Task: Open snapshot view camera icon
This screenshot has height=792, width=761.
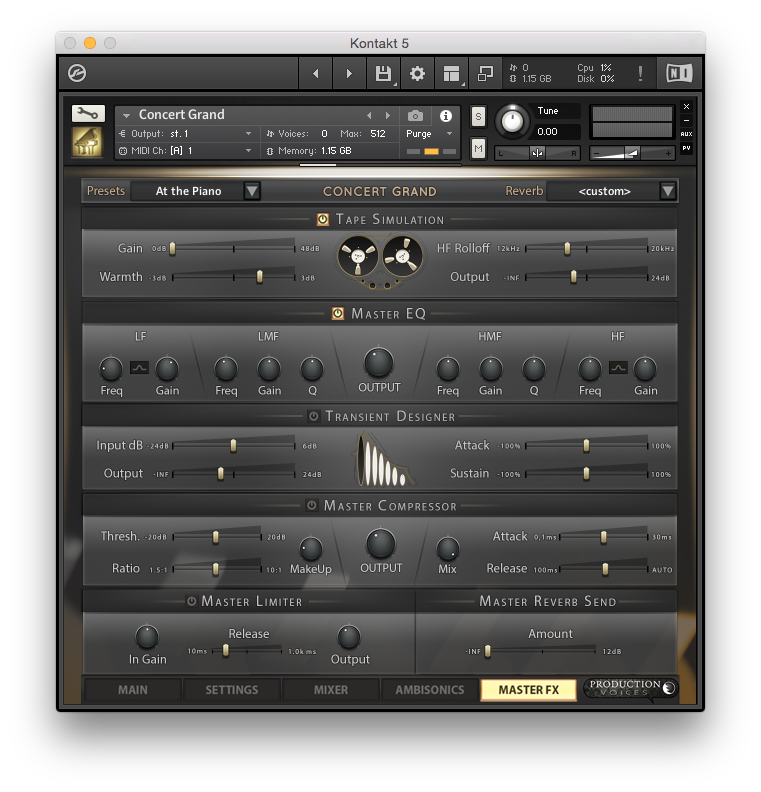Action: pos(415,116)
